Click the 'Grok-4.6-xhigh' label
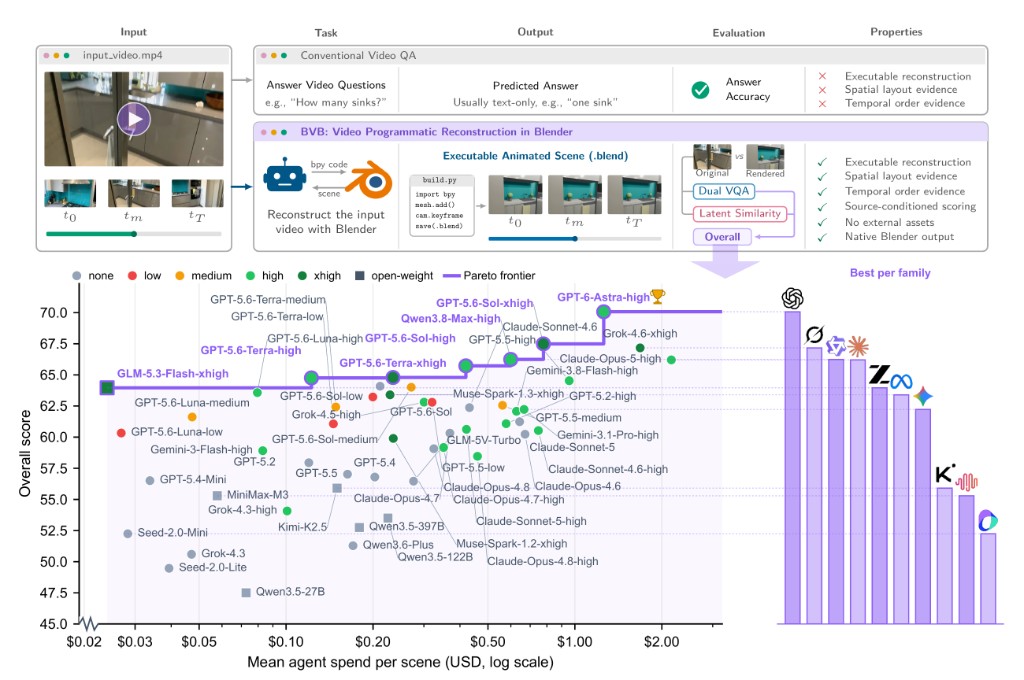1024x680 pixels. [x=640, y=333]
